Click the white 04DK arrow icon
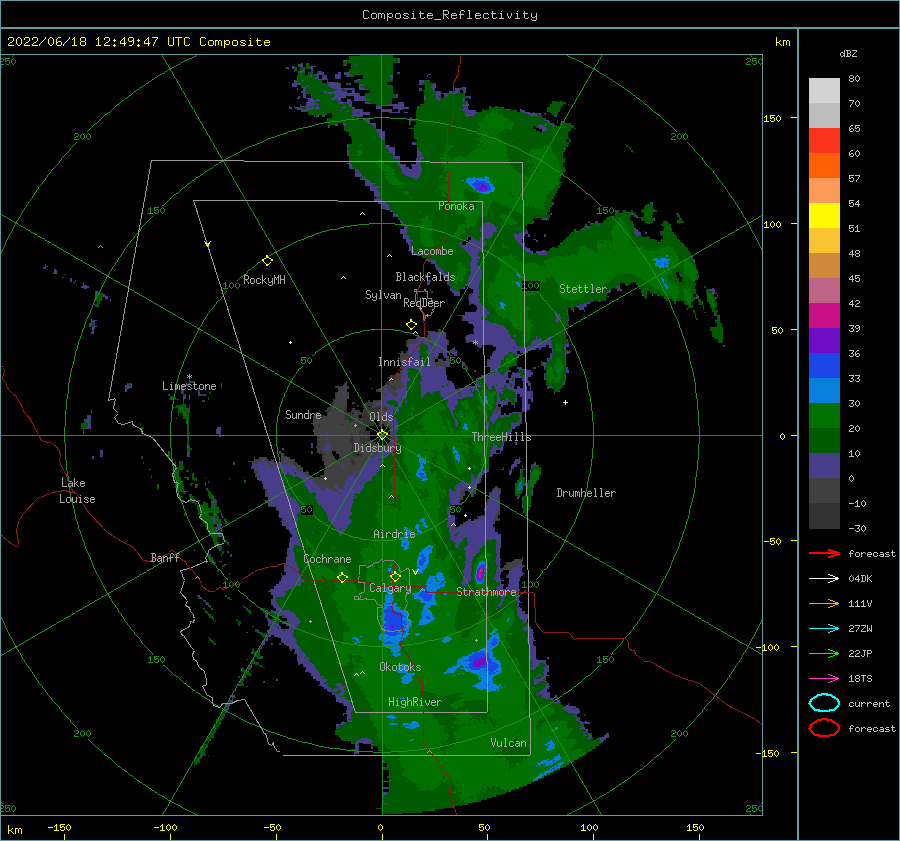 click(824, 579)
